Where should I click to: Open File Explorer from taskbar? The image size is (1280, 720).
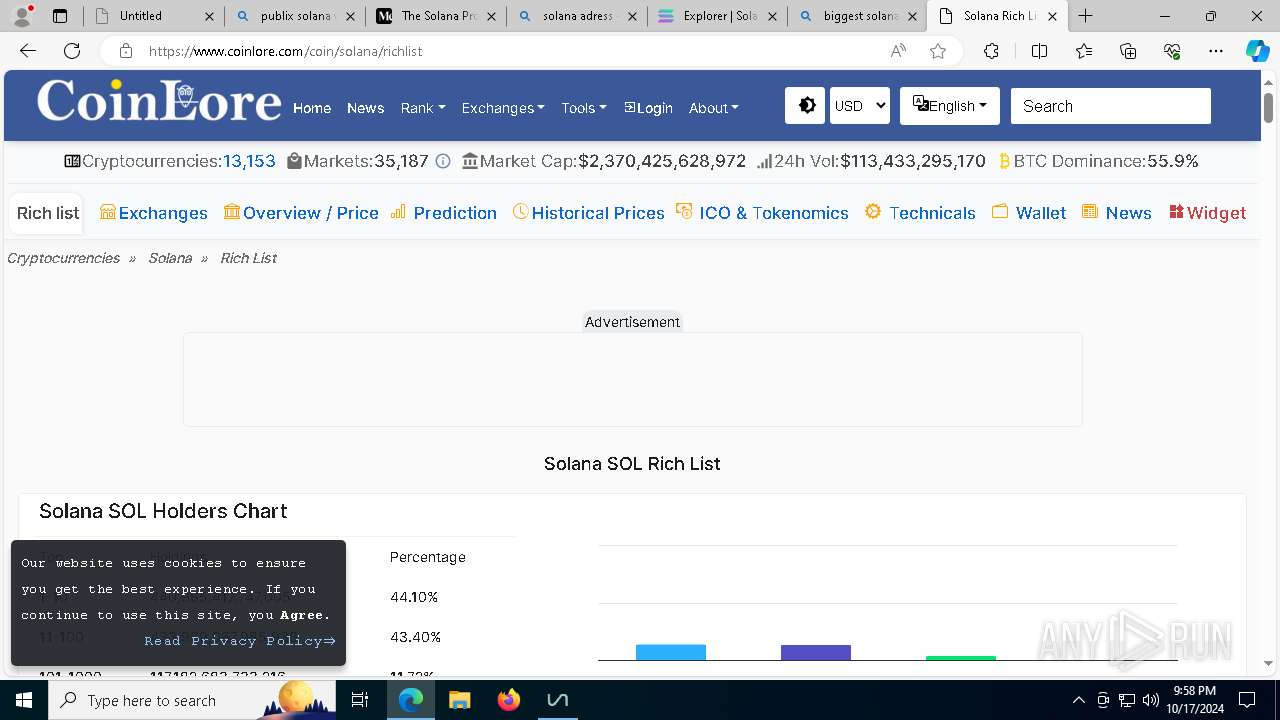tap(459, 700)
